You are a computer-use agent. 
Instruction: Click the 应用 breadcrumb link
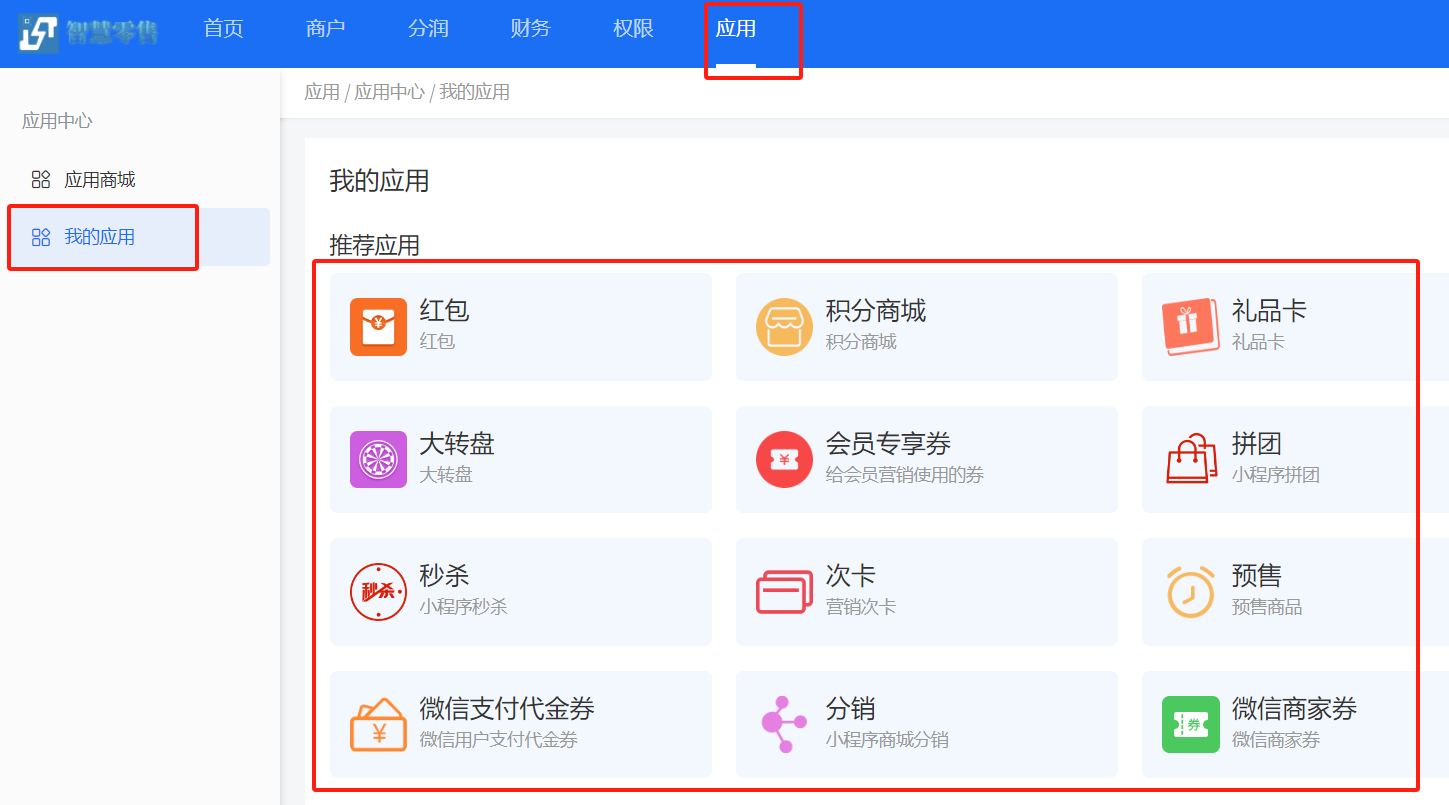click(322, 92)
